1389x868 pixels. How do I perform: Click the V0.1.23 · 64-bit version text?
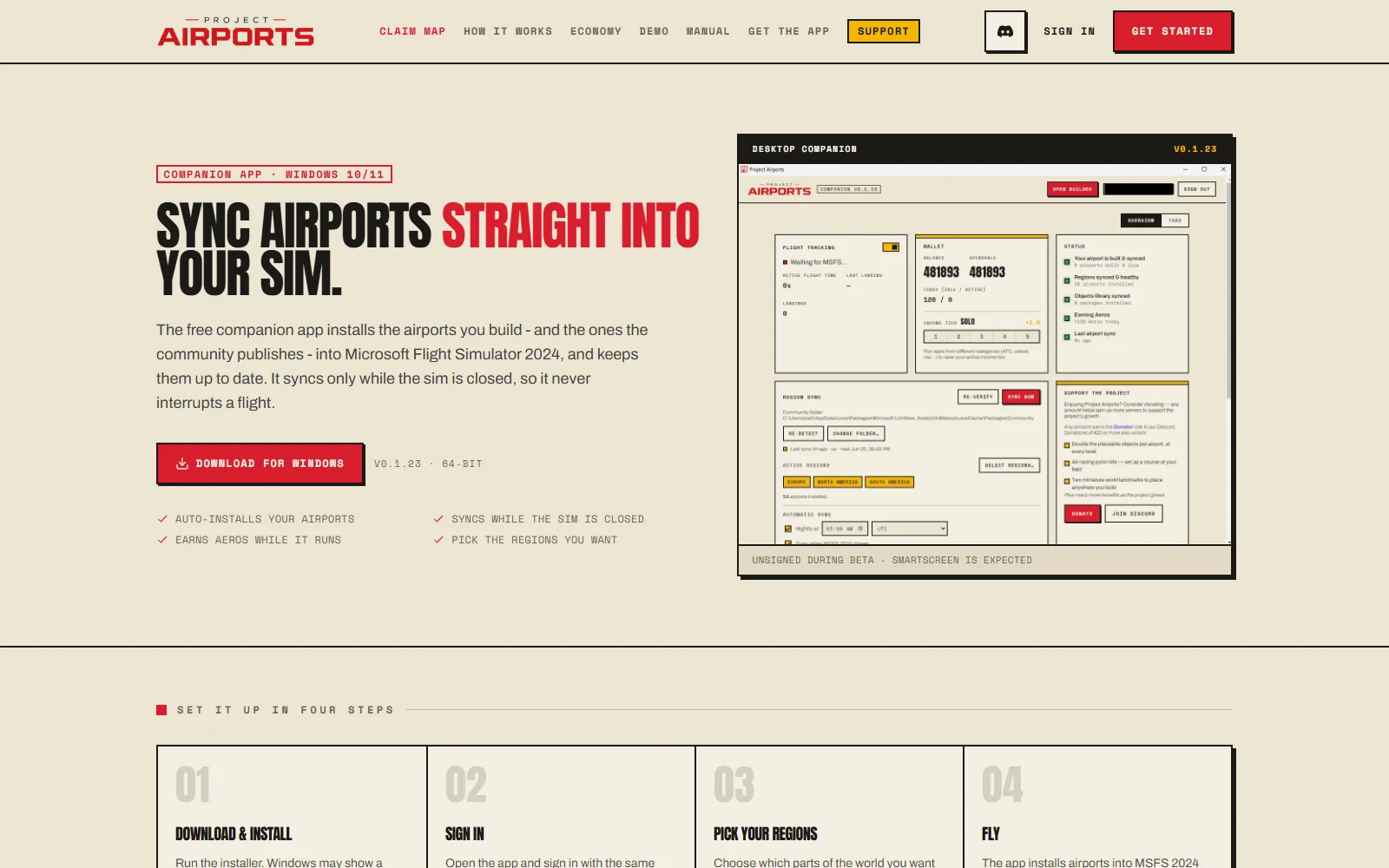[428, 464]
